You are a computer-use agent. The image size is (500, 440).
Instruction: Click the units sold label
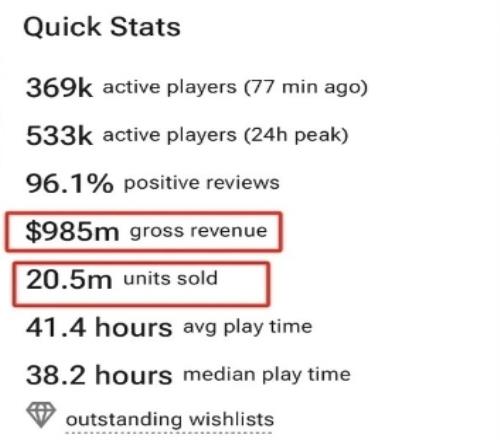[171, 279]
